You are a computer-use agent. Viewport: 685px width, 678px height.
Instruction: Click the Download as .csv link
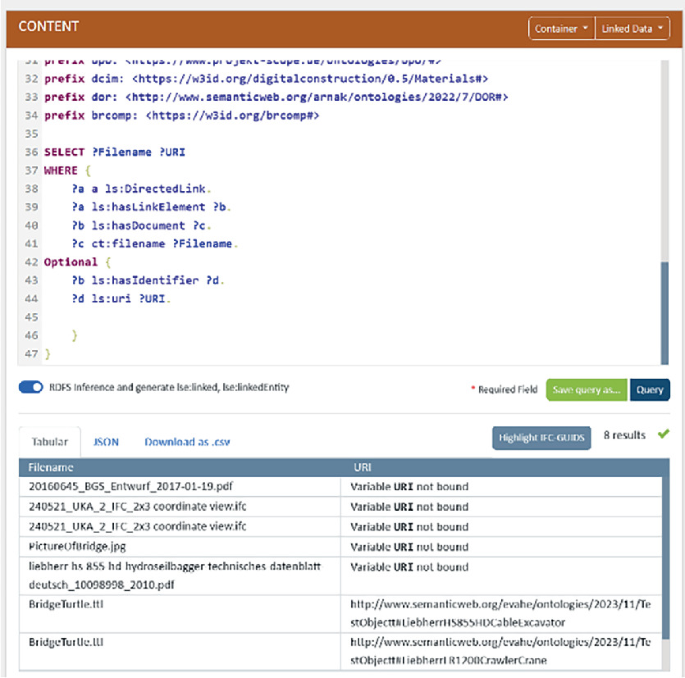[187, 441]
